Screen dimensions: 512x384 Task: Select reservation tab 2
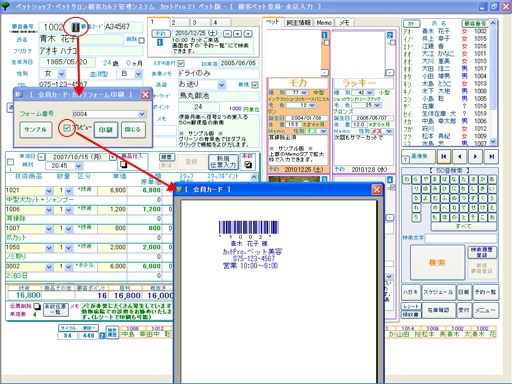point(179,22)
